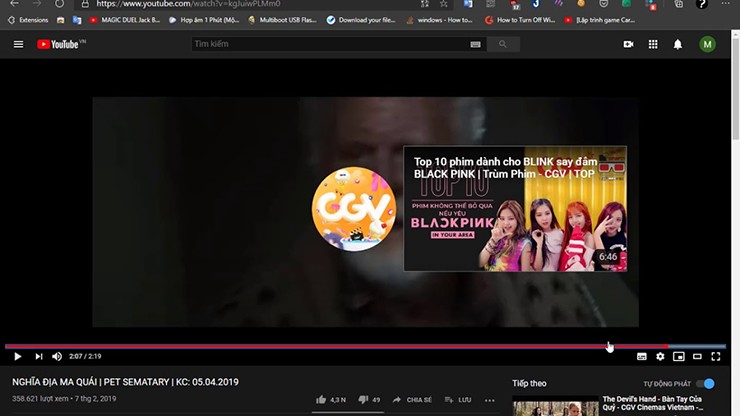Share the video via CHIA SẺ
Image resolution: width=740 pixels, height=416 pixels.
(412, 400)
